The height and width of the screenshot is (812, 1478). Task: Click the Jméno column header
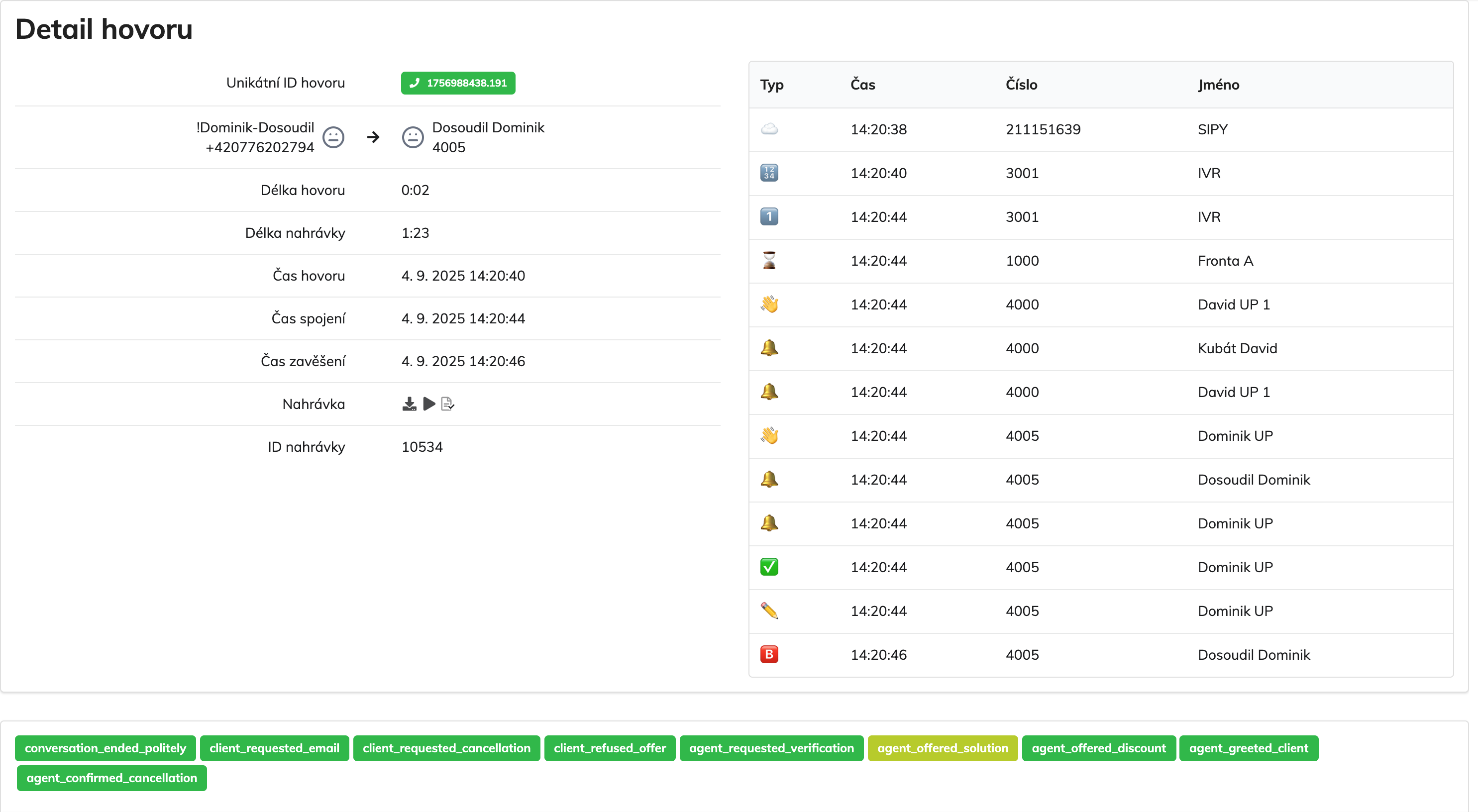tap(1218, 85)
